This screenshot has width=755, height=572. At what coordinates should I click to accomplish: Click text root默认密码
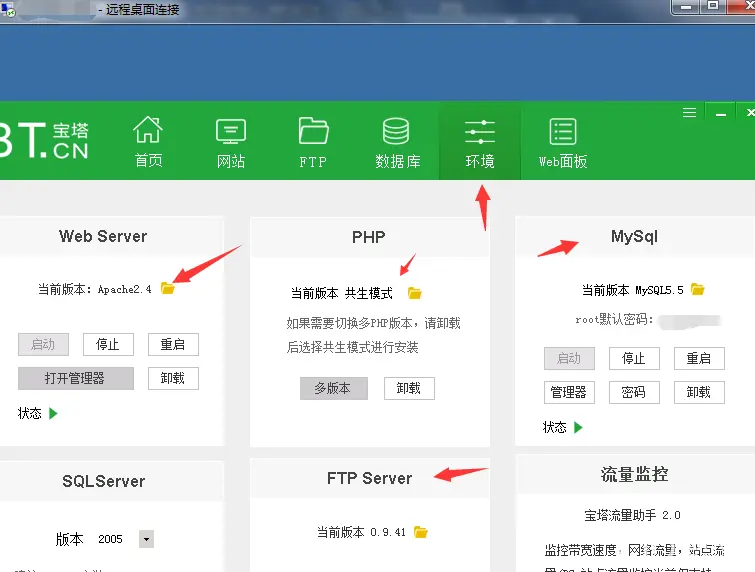(x=614, y=319)
